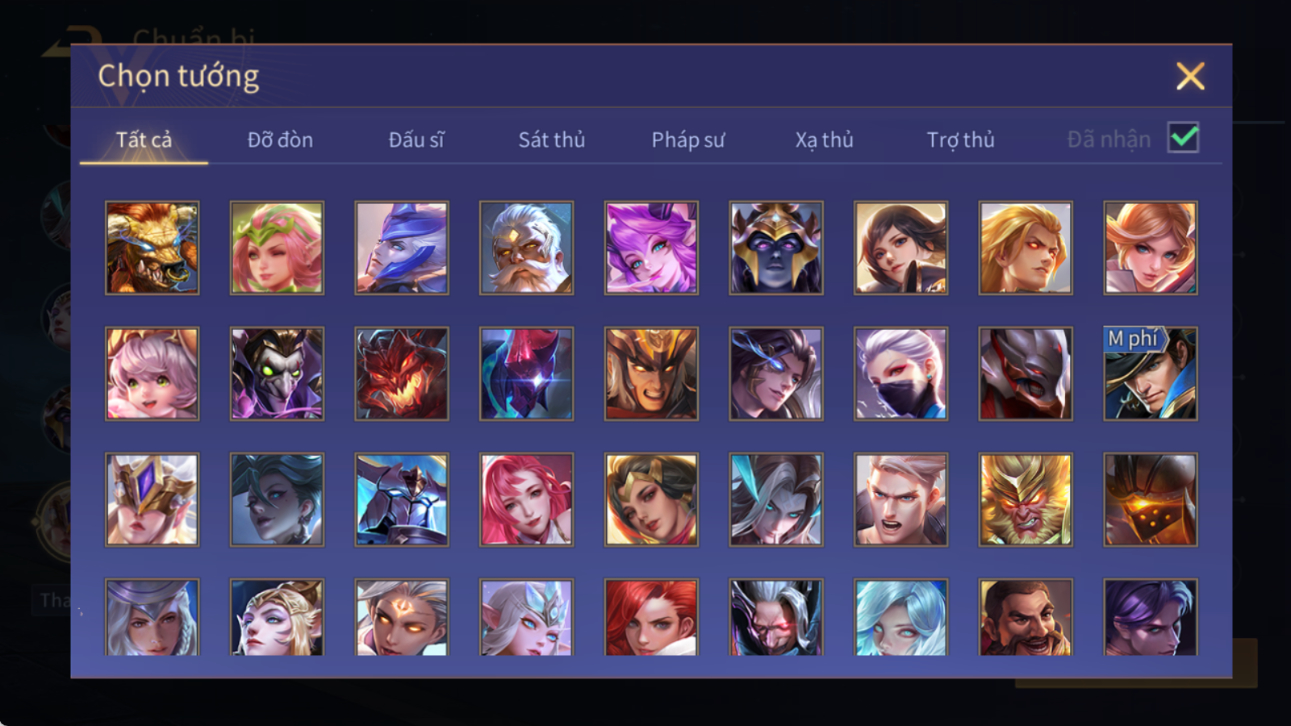This screenshot has height=726, width=1291.
Task: Show the Pháp sư heroes
Action: (688, 140)
